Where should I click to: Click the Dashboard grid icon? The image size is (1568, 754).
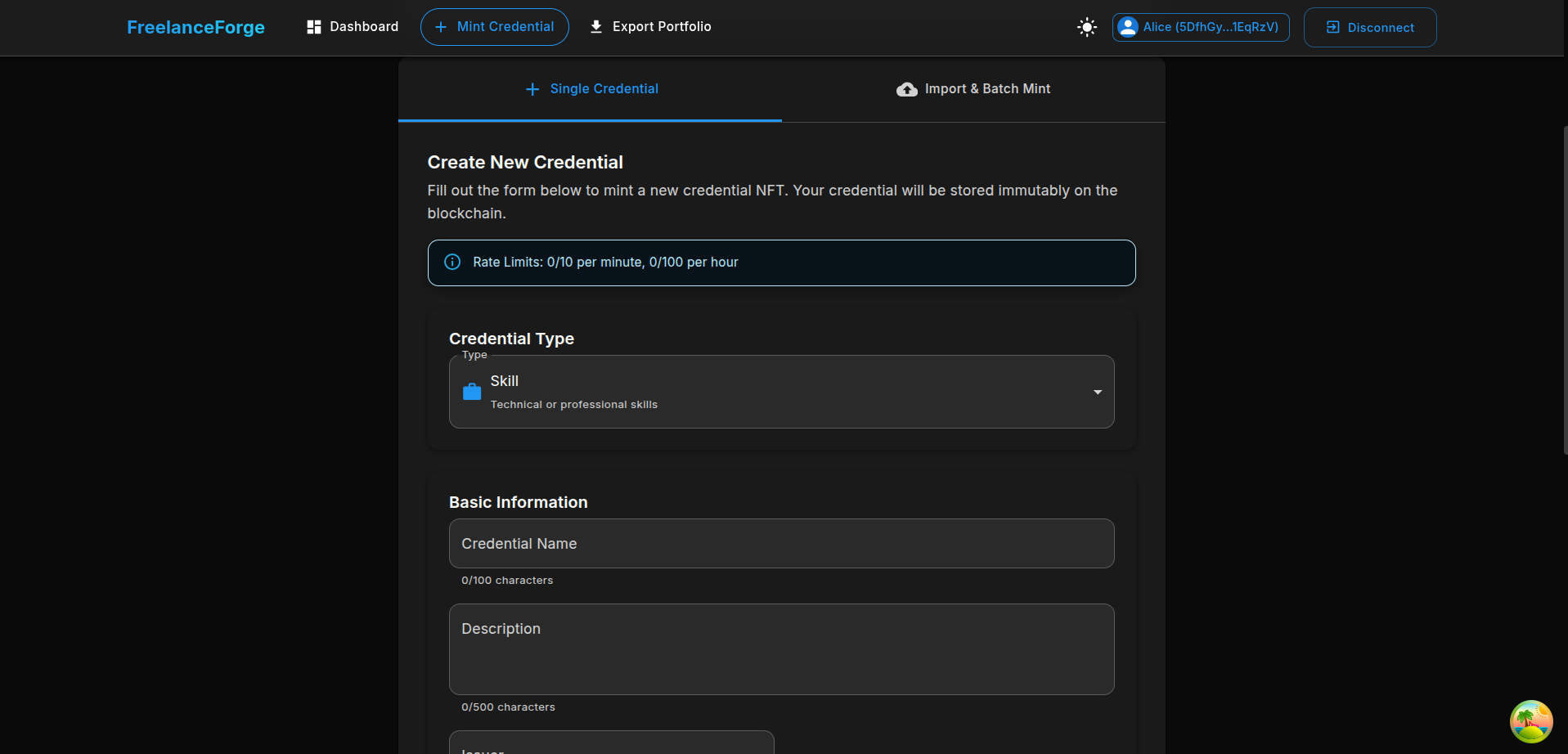tap(314, 27)
